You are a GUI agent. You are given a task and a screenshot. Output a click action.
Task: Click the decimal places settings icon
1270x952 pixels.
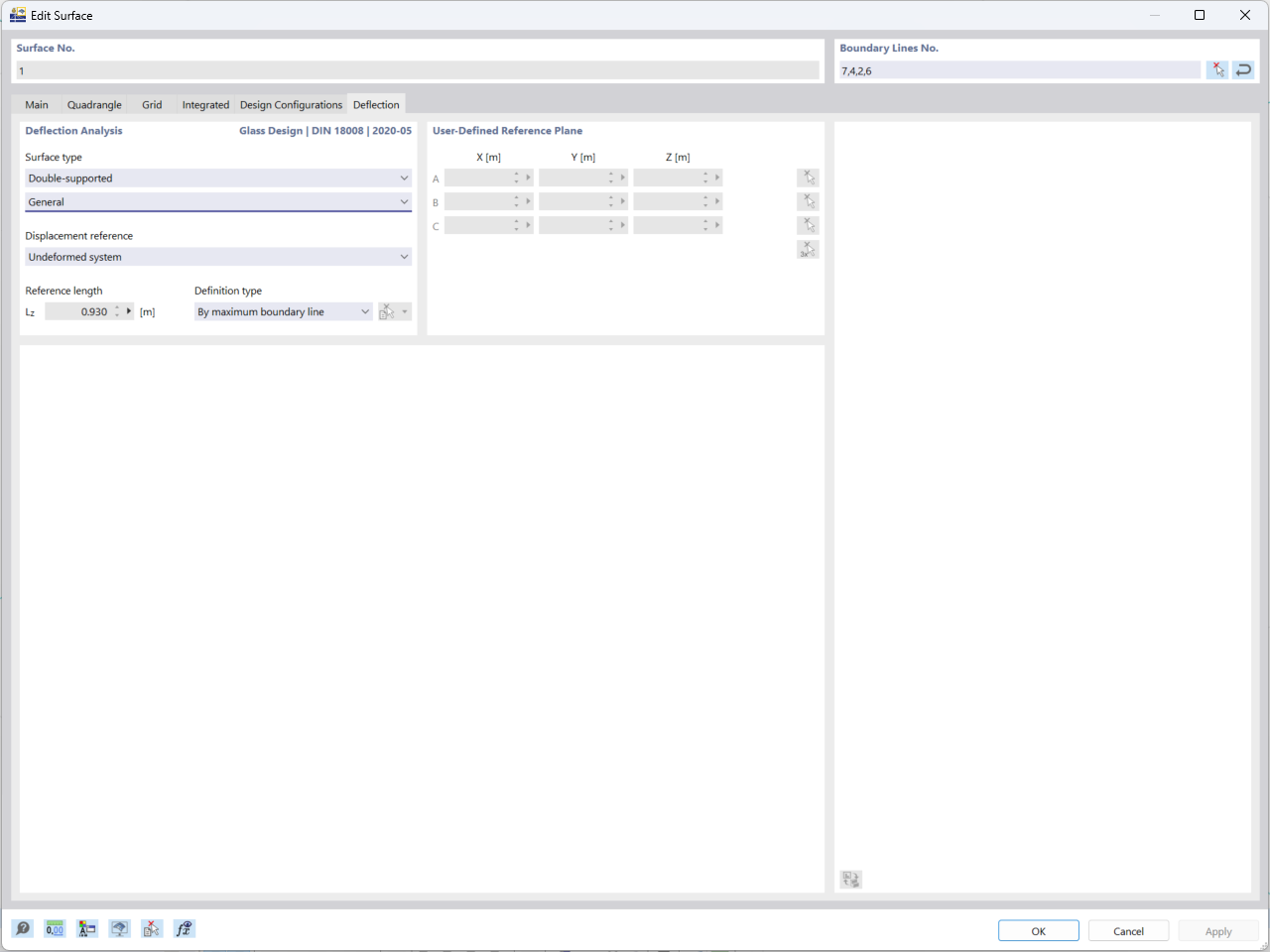55,928
